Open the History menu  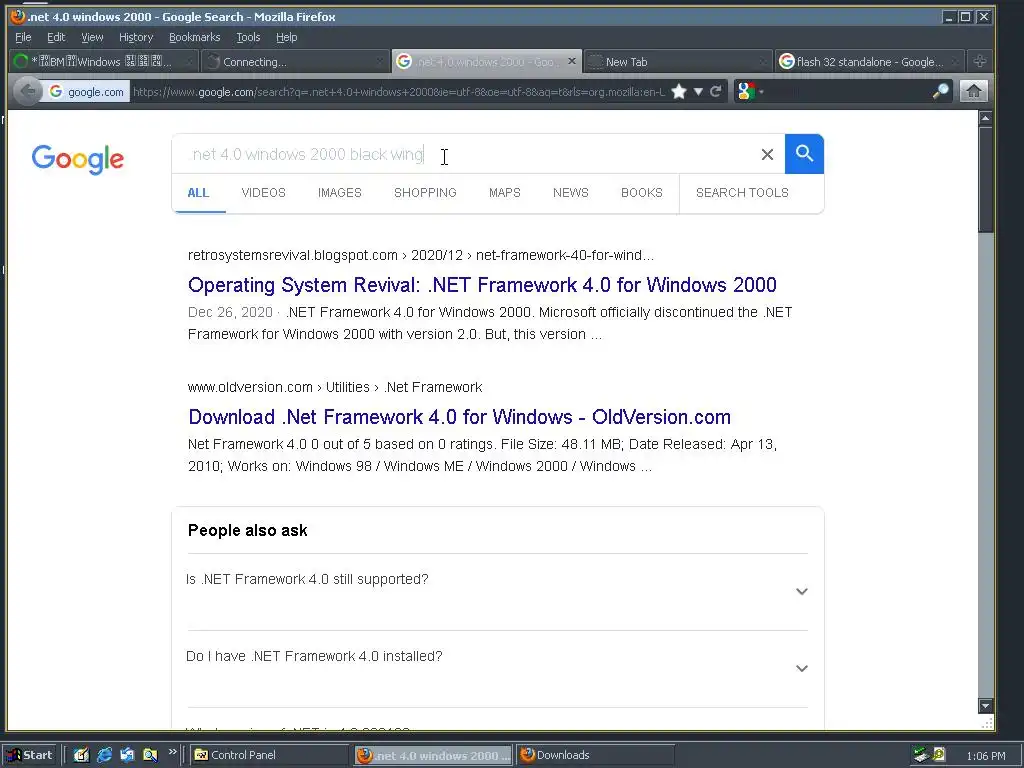coord(136,37)
